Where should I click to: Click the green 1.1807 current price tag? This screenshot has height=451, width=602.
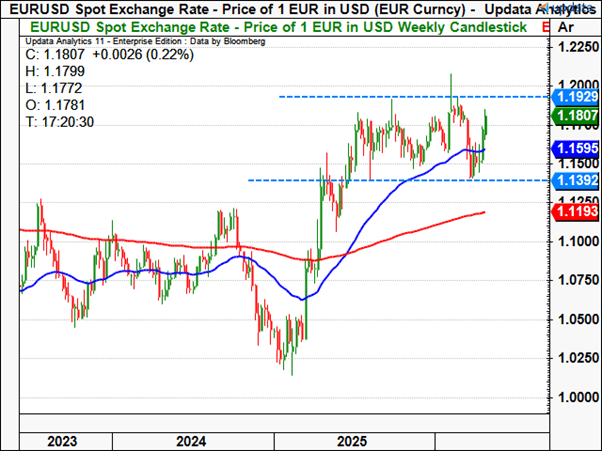click(x=574, y=115)
